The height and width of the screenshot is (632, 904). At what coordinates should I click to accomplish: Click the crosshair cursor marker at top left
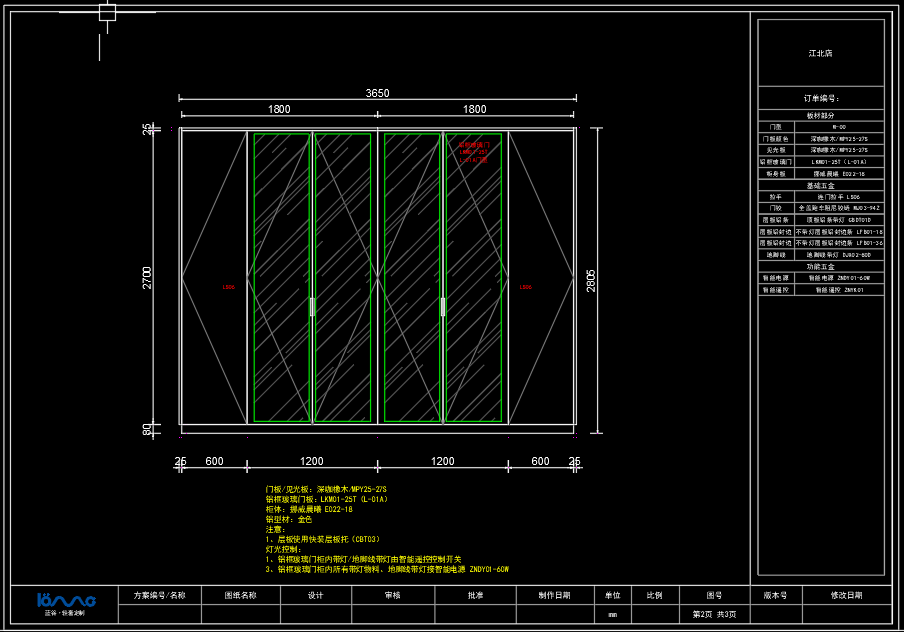pyautogui.click(x=107, y=12)
